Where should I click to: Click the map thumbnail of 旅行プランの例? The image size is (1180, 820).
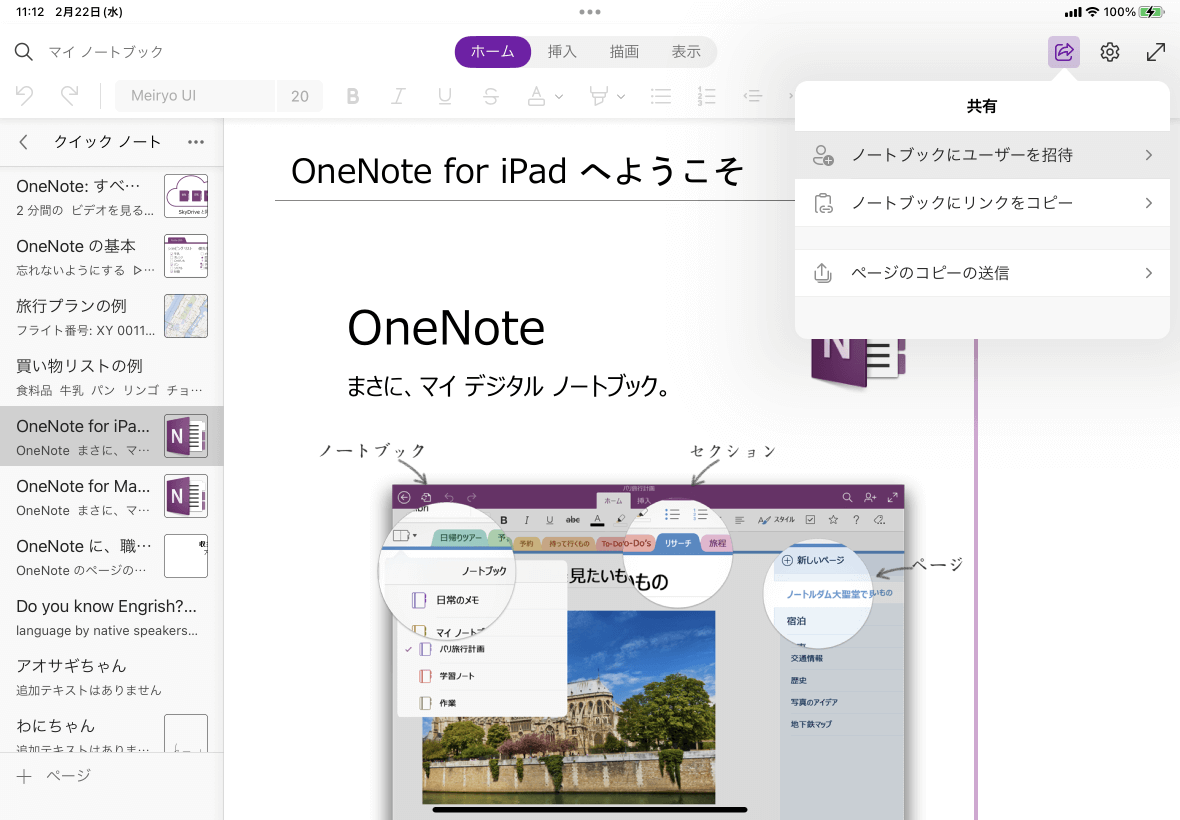point(186,316)
